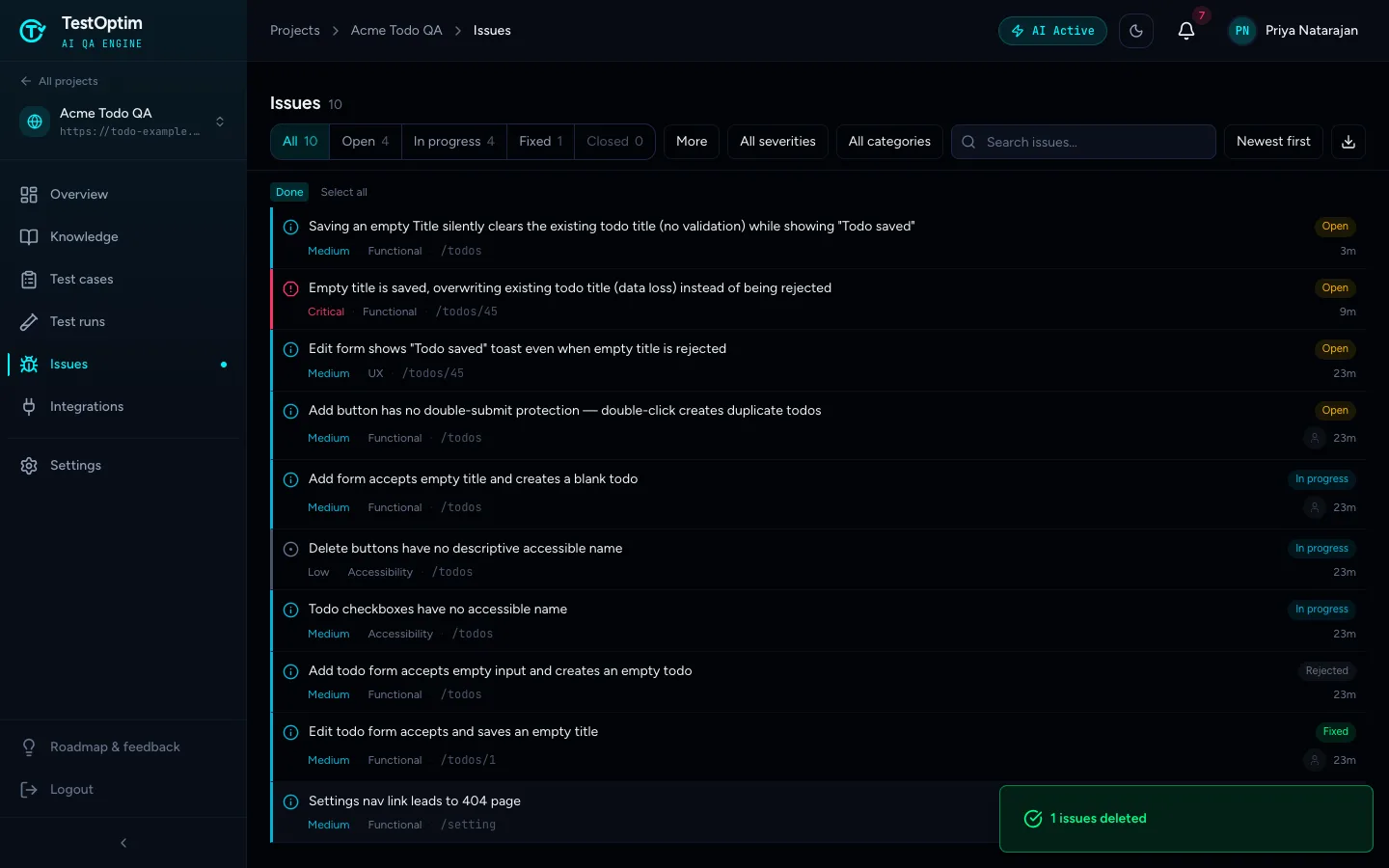Select the Delete buttons accessible name issue
1389x868 pixels.
coord(818,559)
